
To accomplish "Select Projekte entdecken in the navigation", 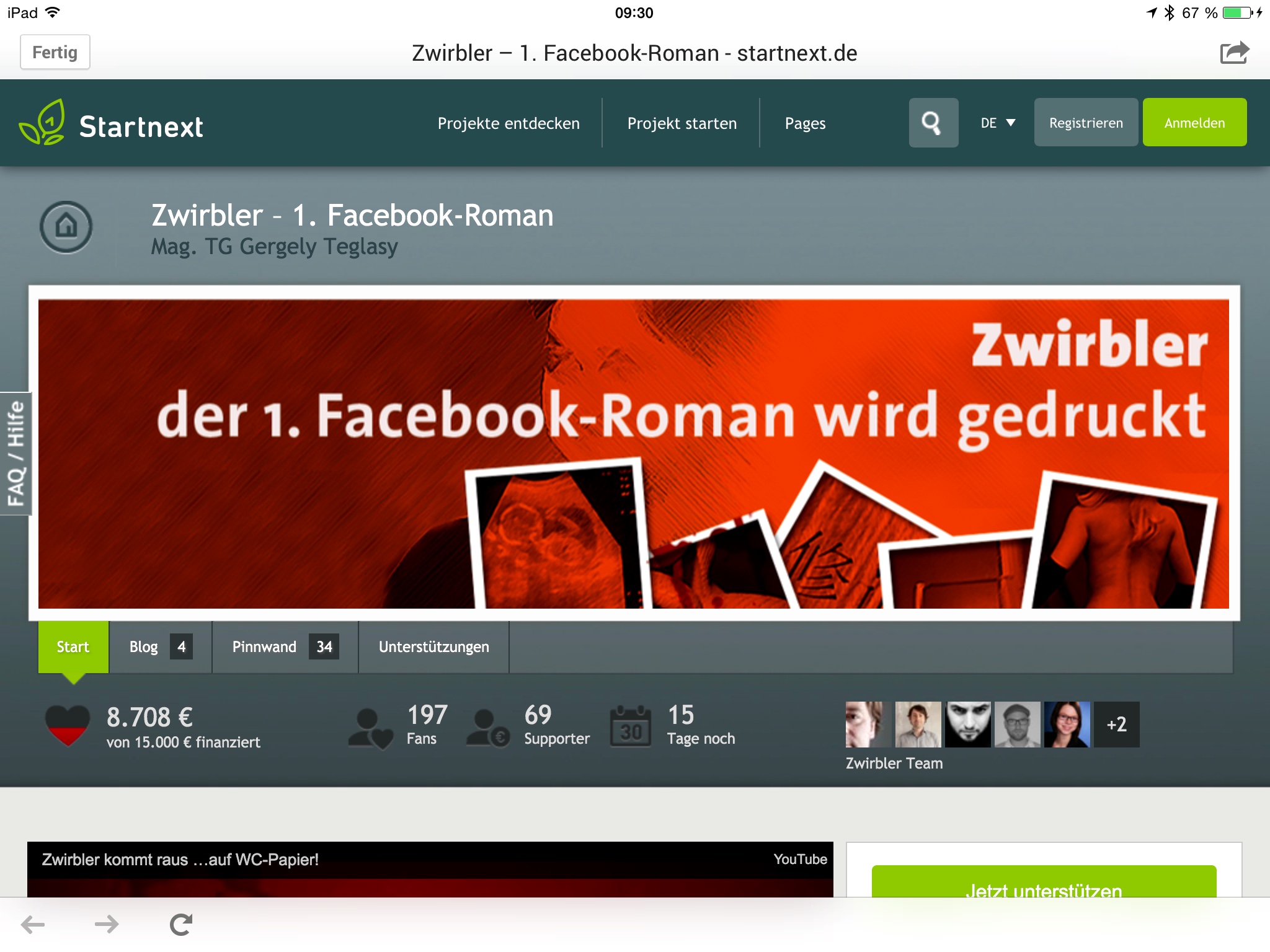I will tap(508, 122).
